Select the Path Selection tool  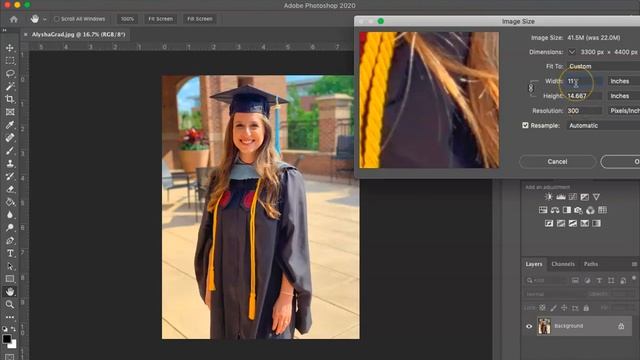coord(10,266)
